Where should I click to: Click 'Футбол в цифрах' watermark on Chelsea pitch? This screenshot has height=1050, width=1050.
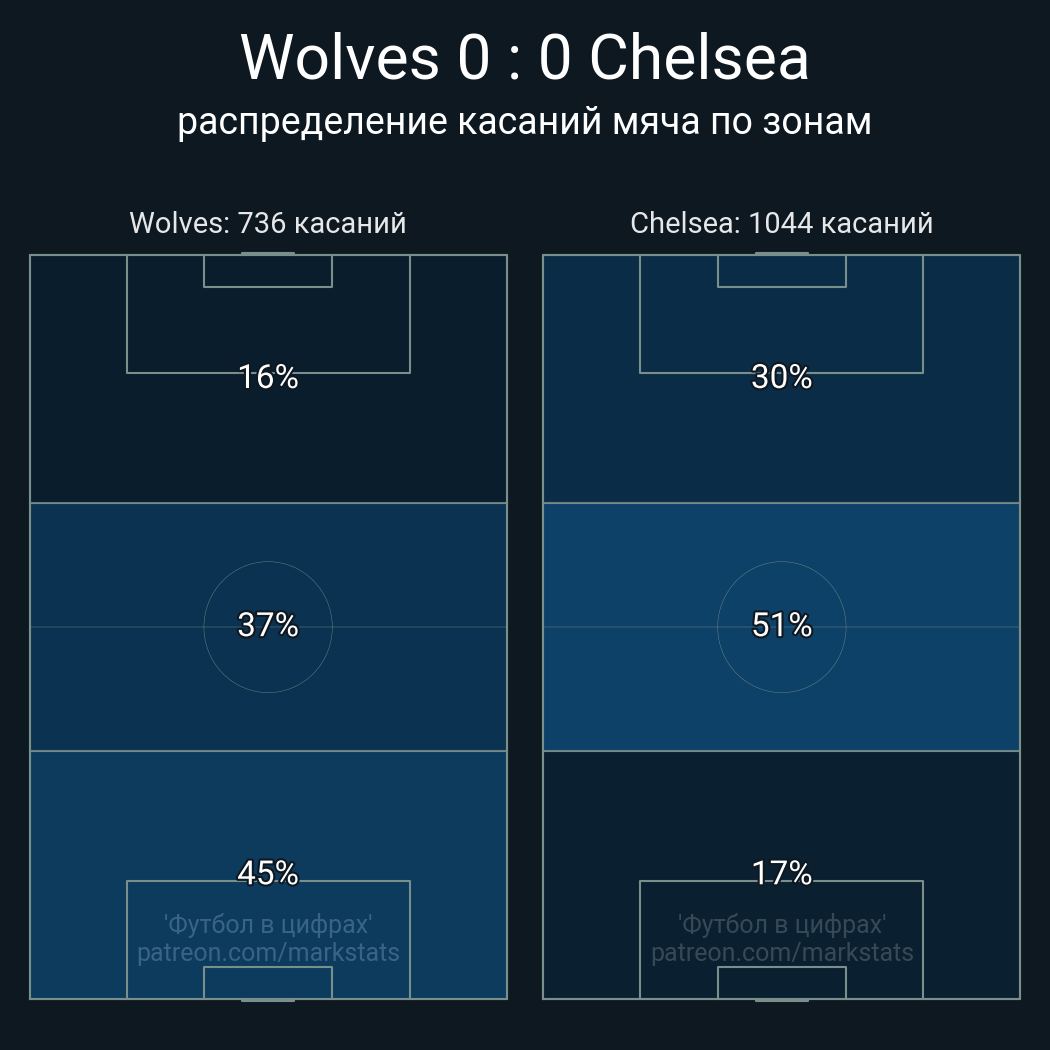782,924
